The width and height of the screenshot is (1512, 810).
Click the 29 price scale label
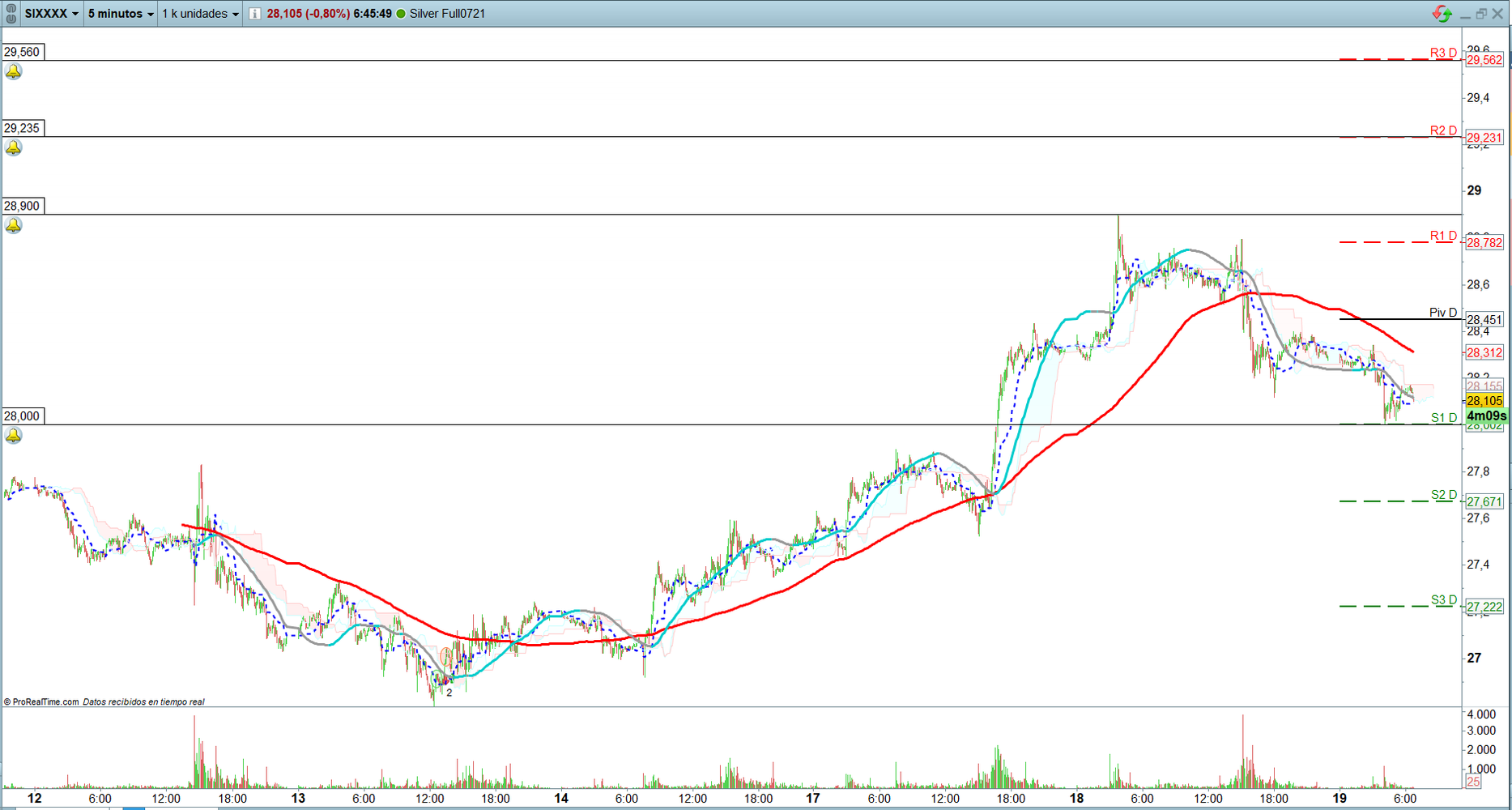click(1474, 190)
